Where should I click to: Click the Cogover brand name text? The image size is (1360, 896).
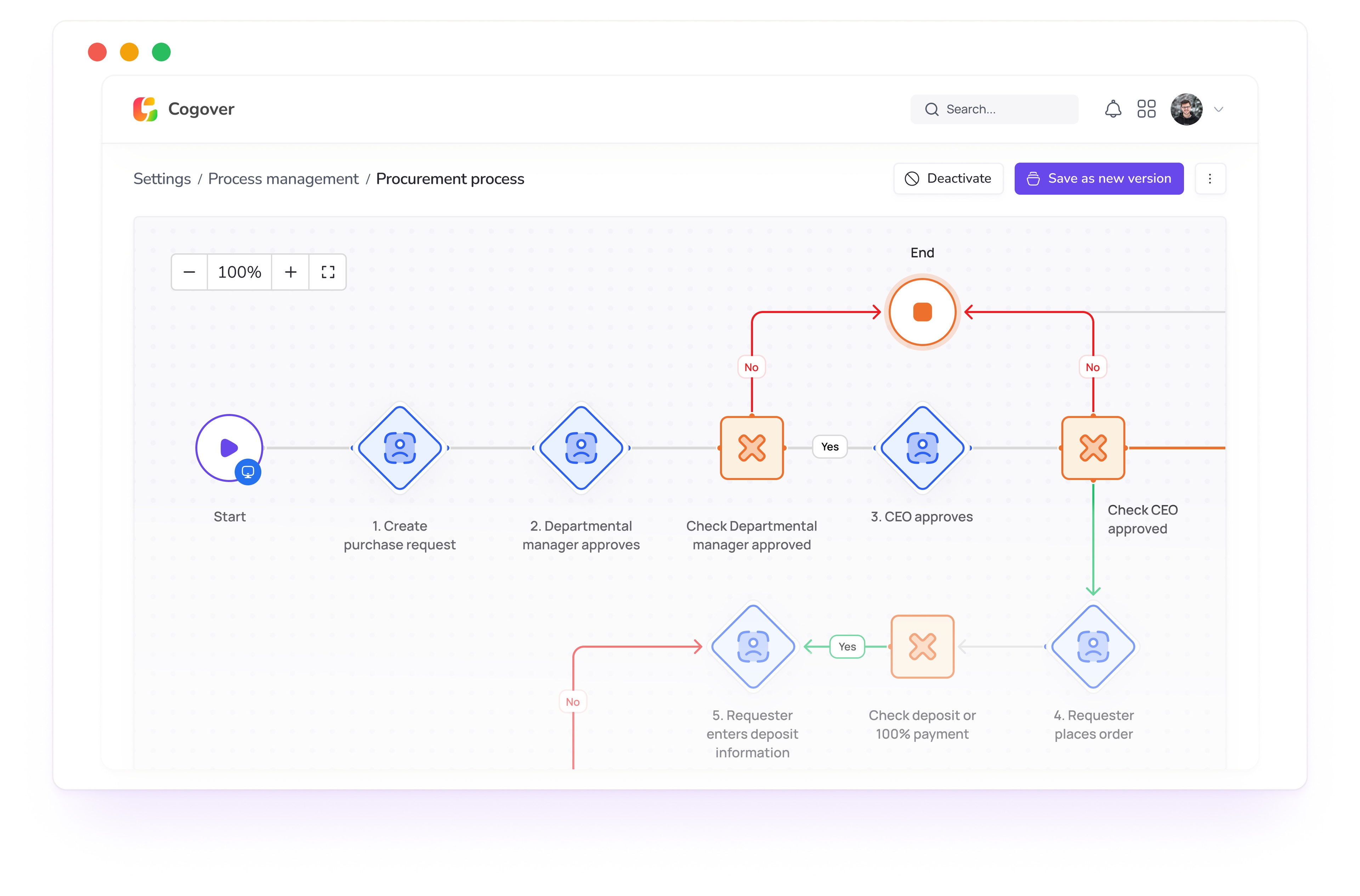click(x=201, y=109)
